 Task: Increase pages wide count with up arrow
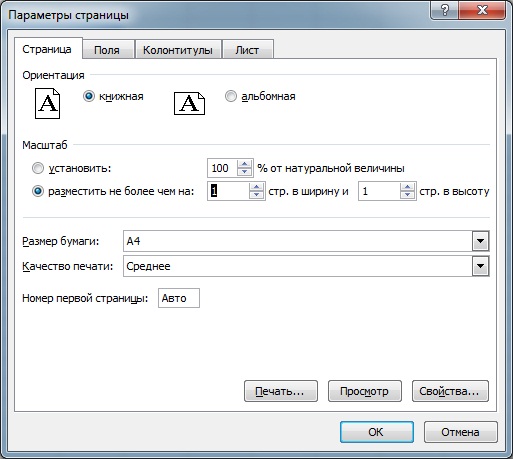click(x=256, y=187)
